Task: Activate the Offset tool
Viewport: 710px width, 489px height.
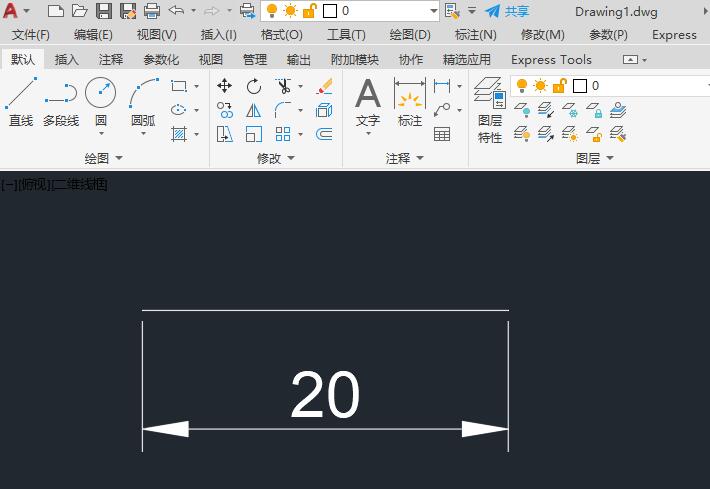Action: pyautogui.click(x=324, y=134)
